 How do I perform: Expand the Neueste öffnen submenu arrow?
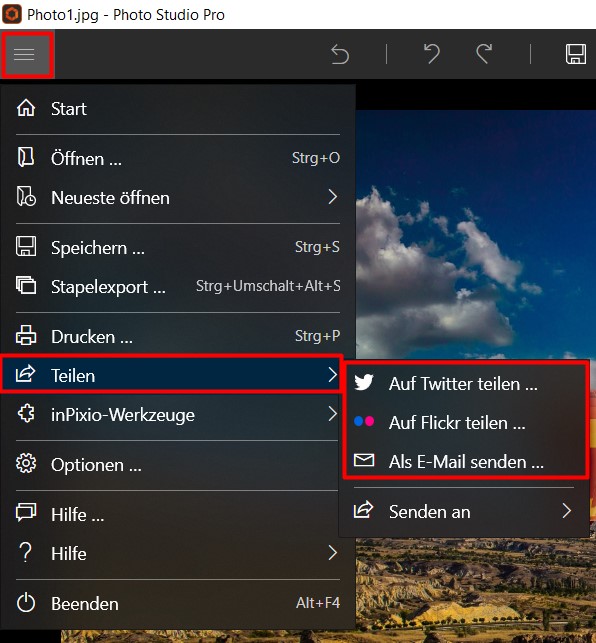333,197
